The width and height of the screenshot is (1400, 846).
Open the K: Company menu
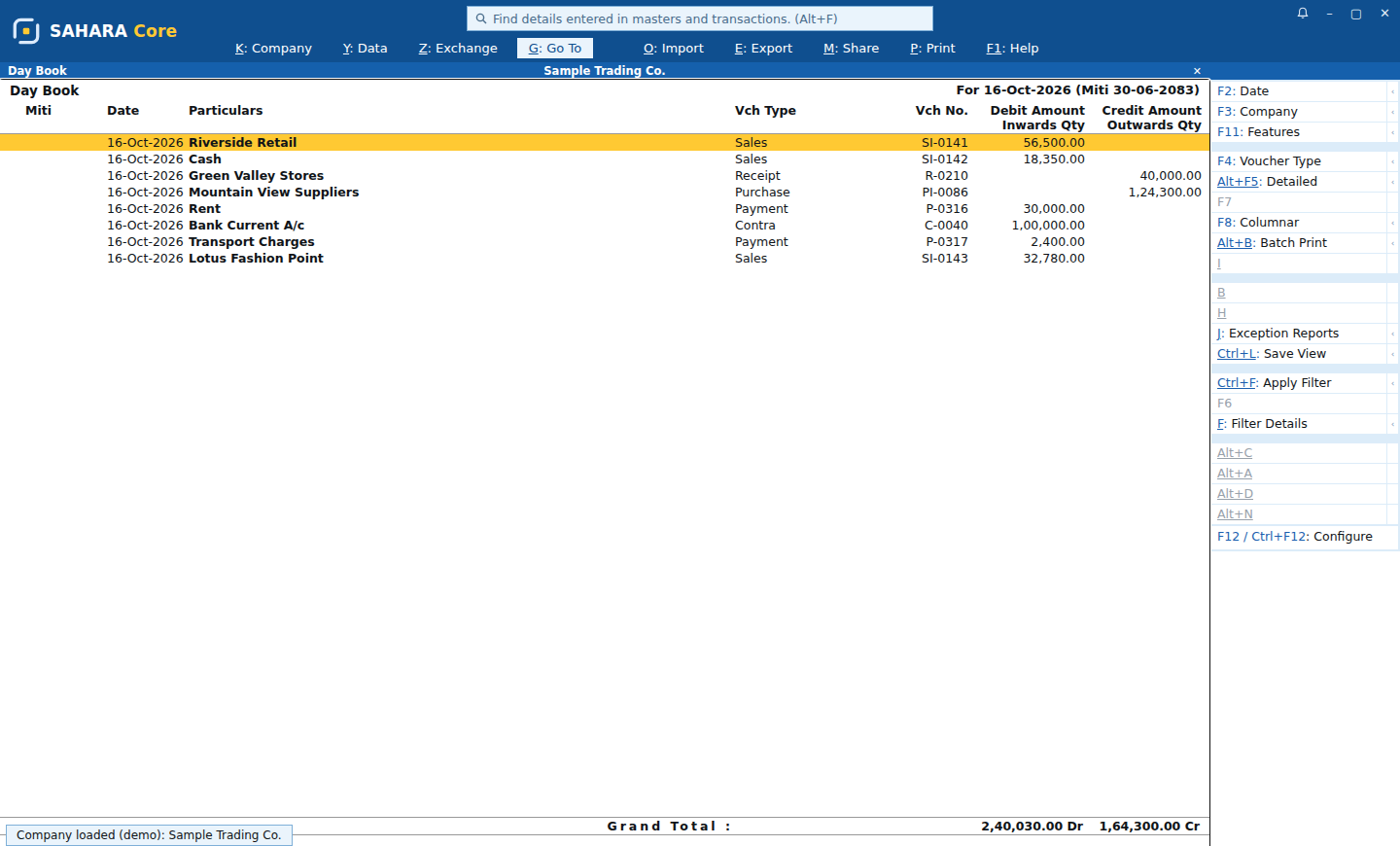click(273, 49)
